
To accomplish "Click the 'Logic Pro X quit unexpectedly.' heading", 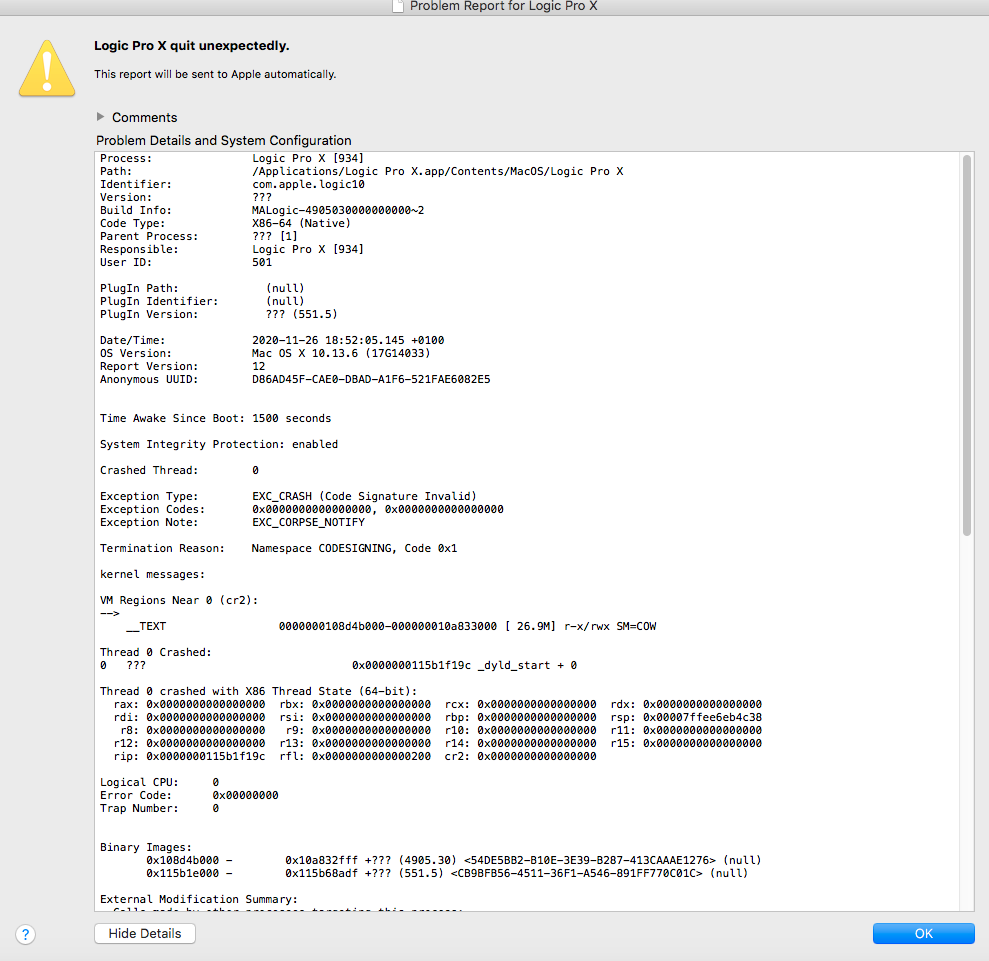I will (192, 45).
